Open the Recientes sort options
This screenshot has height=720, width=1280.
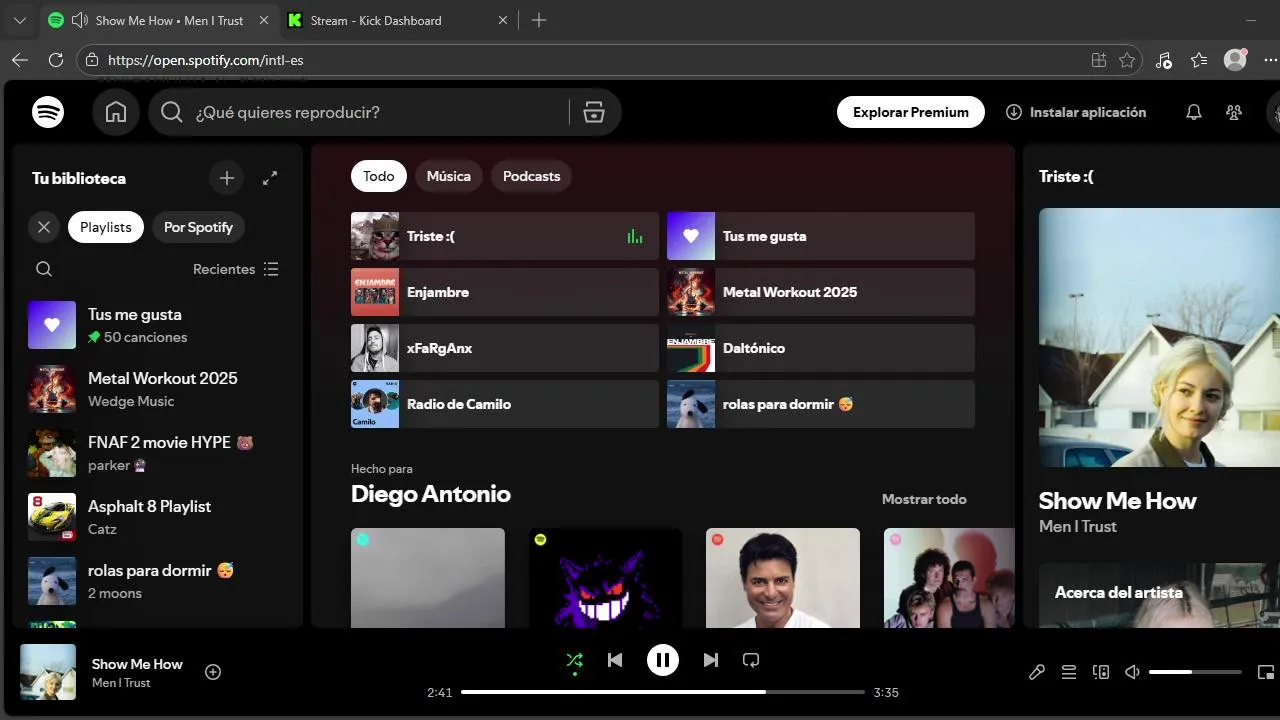[x=236, y=269]
